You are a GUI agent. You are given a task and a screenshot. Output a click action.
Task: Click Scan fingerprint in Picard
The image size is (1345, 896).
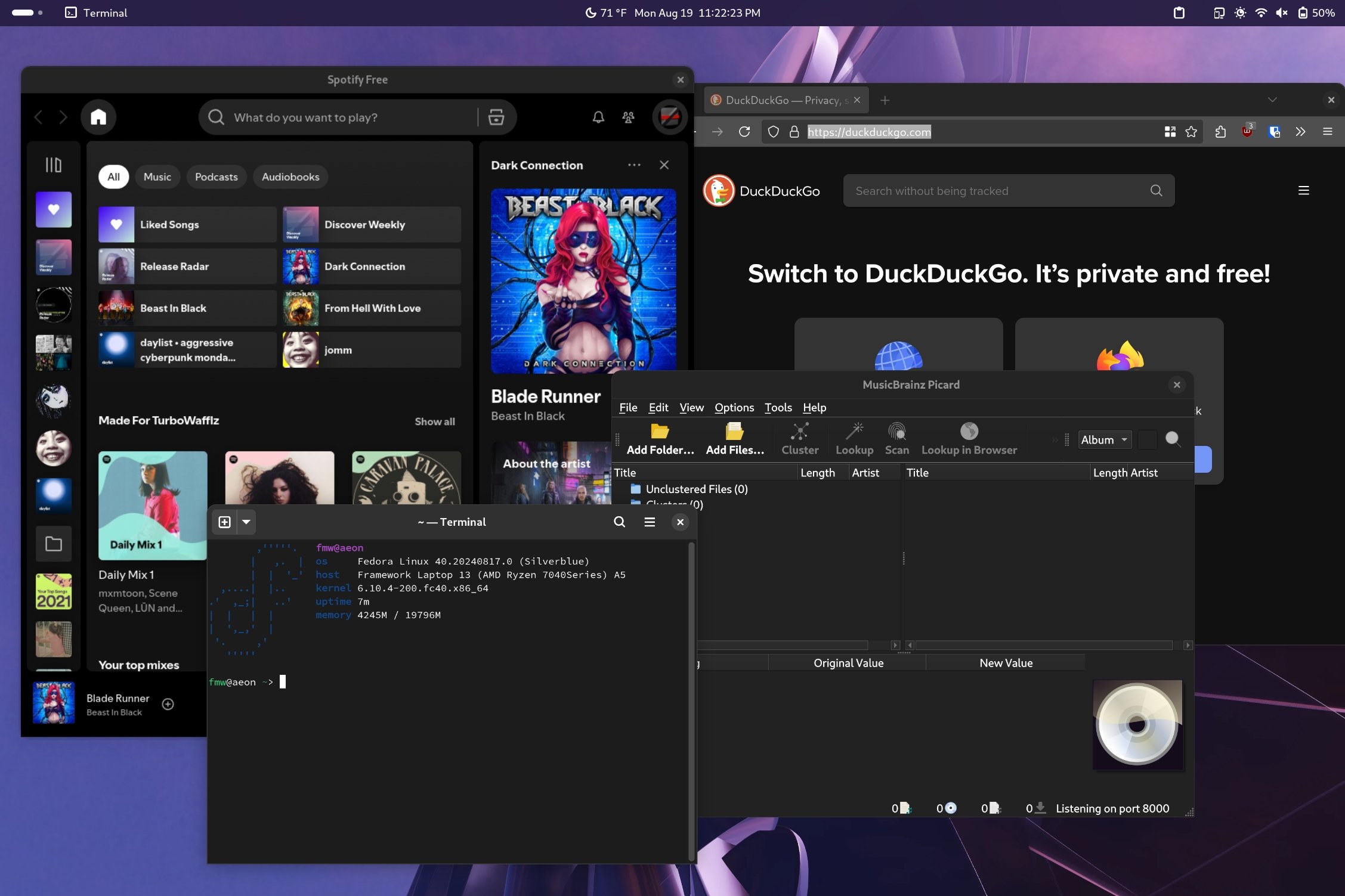pos(896,439)
